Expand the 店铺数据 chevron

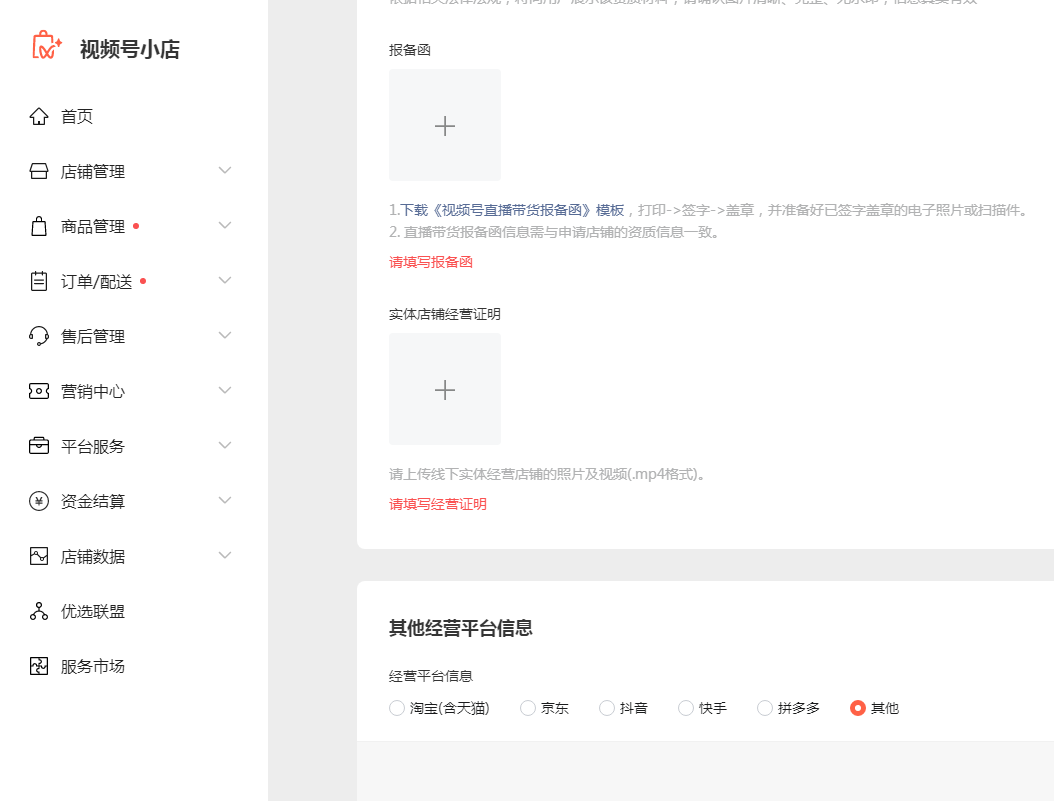225,556
